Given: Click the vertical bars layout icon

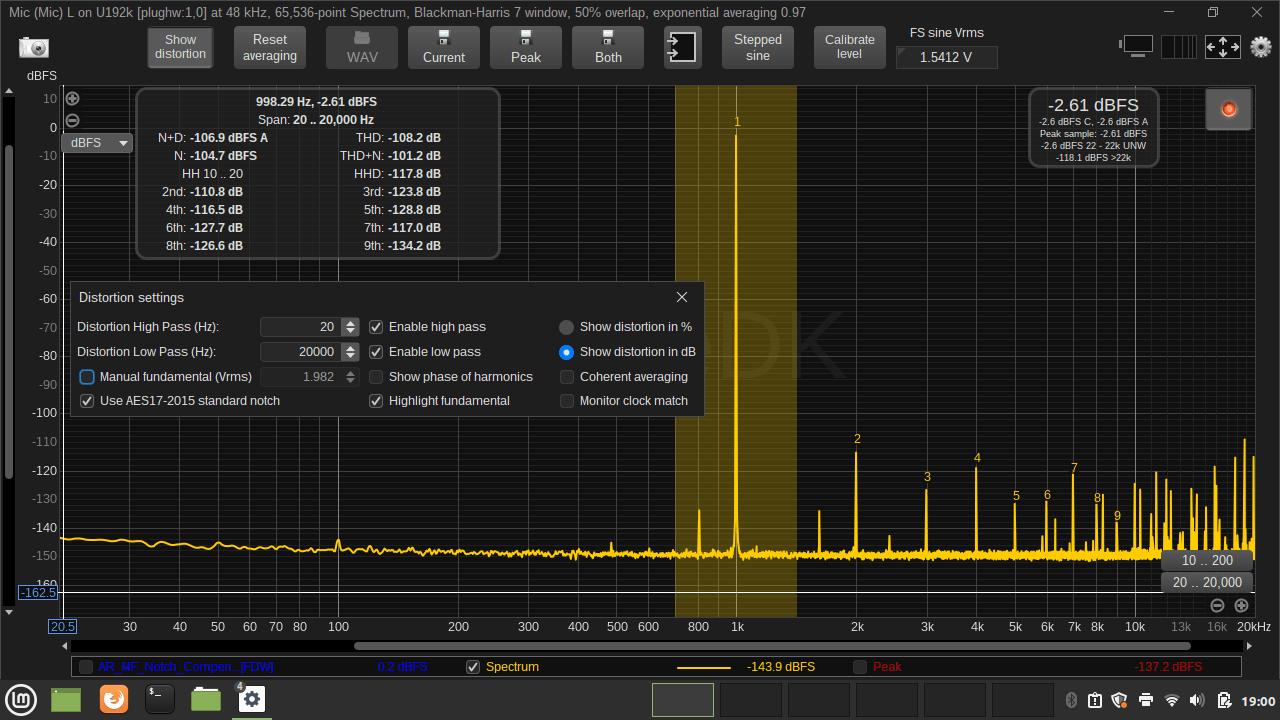Looking at the screenshot, I should 1179,47.
